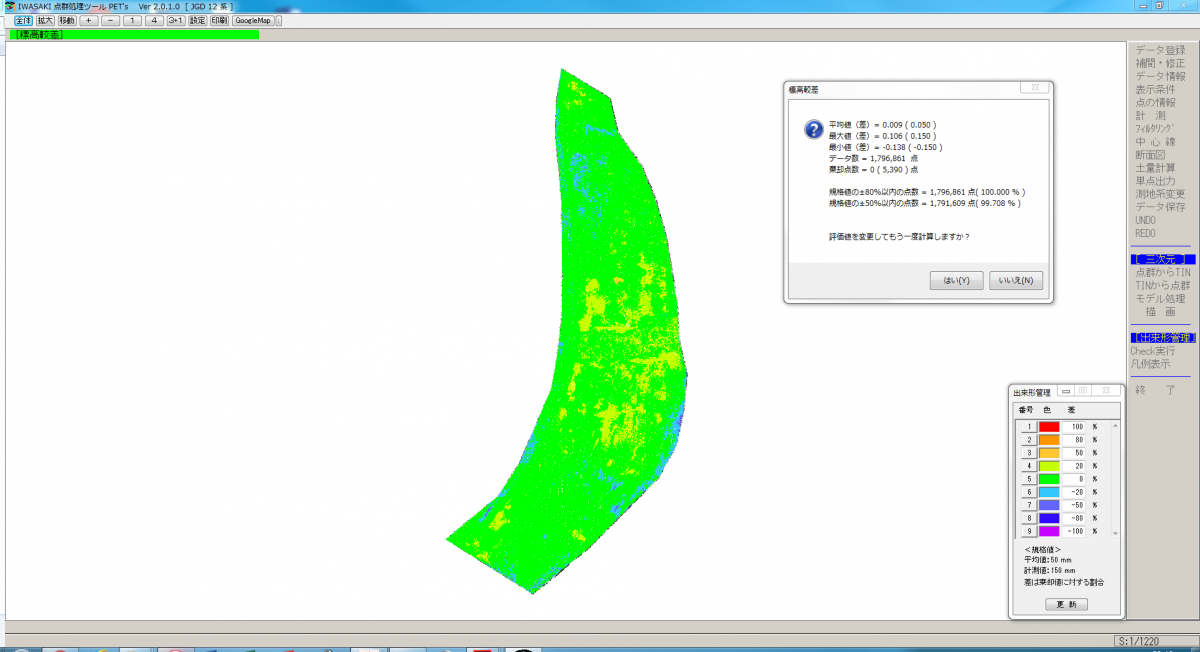This screenshot has height=652, width=1200.
Task: Click the 100 % value field
Action: click(x=1076, y=426)
